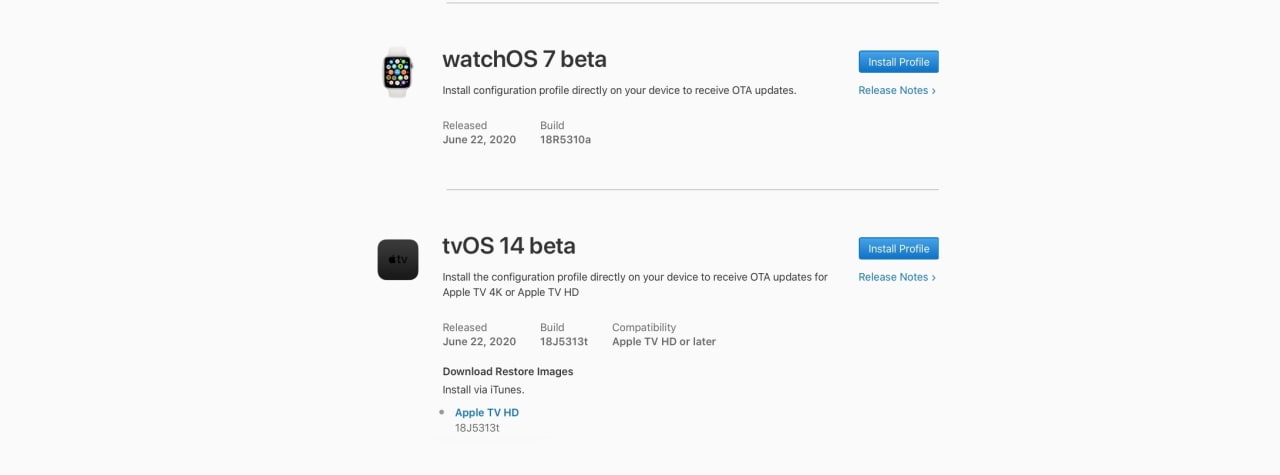
Task: Click the black Apple TV icon
Action: 398,260
